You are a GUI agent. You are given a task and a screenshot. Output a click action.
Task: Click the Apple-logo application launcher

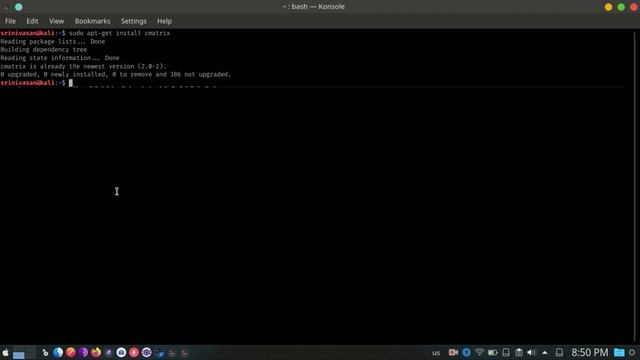(x=5, y=353)
